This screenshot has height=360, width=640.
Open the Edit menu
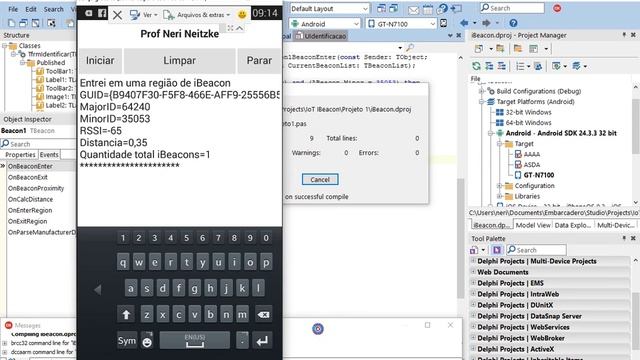pos(31,9)
